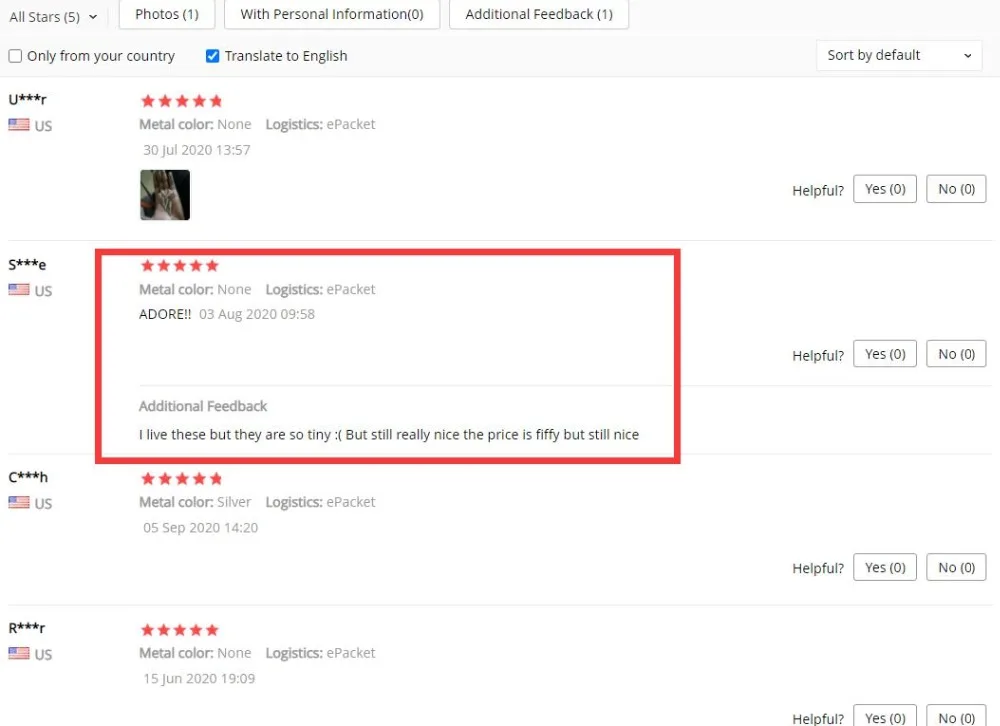Show reviews with Additional Feedback (1)
This screenshot has width=1000, height=726.
click(x=539, y=14)
